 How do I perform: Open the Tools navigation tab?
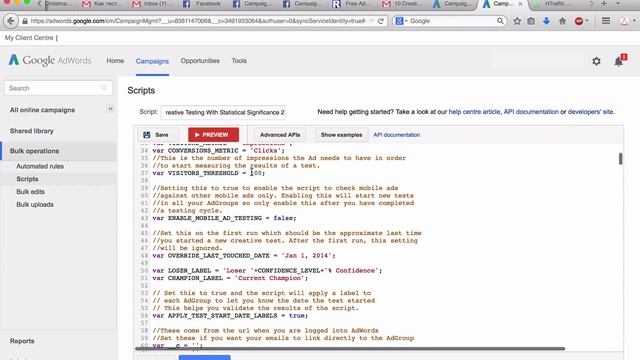point(239,61)
